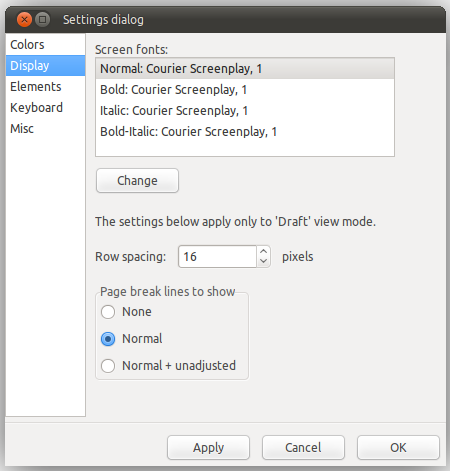The height and width of the screenshot is (471, 450).
Task: Decrease row spacing with the down arrow
Action: point(264,262)
